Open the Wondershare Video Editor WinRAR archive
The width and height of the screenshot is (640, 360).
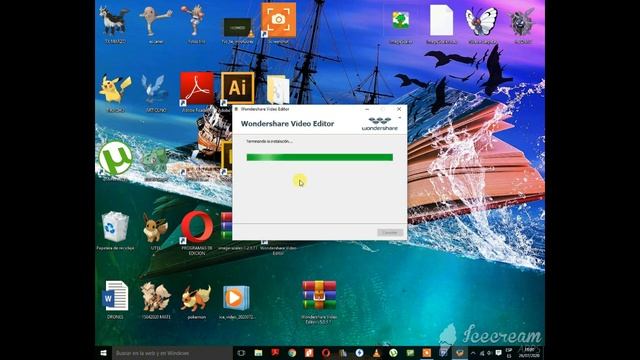[x=319, y=296]
